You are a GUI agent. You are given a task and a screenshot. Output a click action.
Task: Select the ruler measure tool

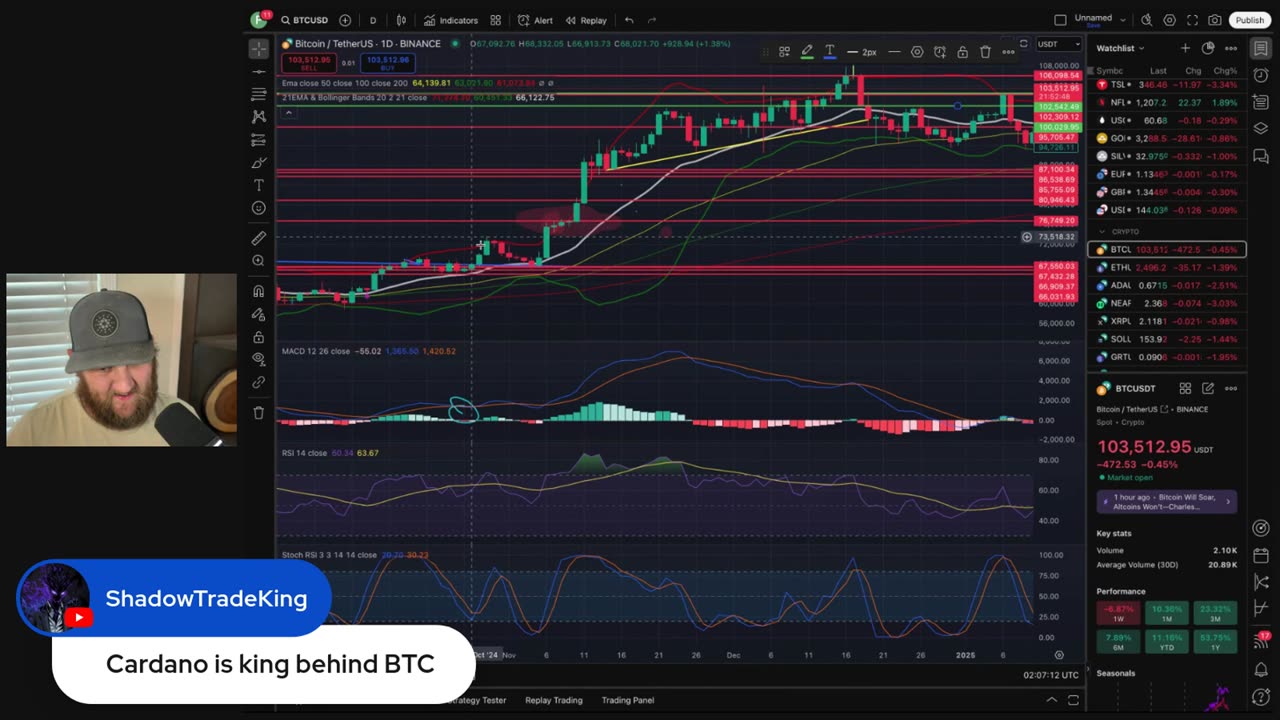point(259,238)
